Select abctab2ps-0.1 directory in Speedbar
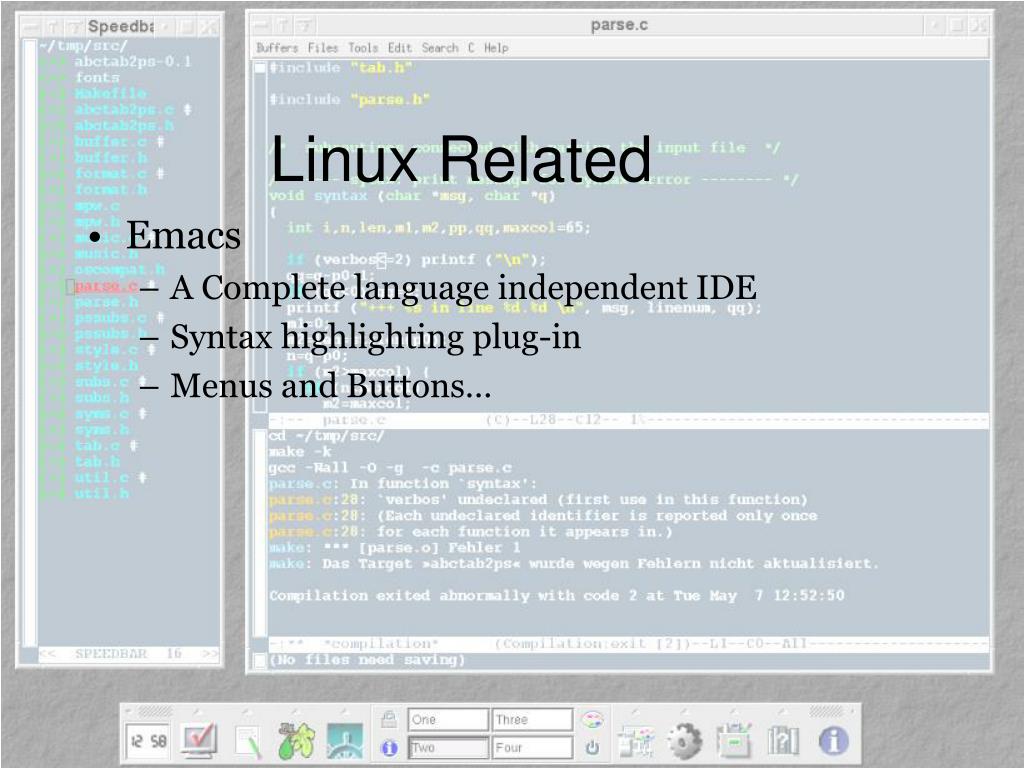This screenshot has width=1024, height=768. click(133, 61)
